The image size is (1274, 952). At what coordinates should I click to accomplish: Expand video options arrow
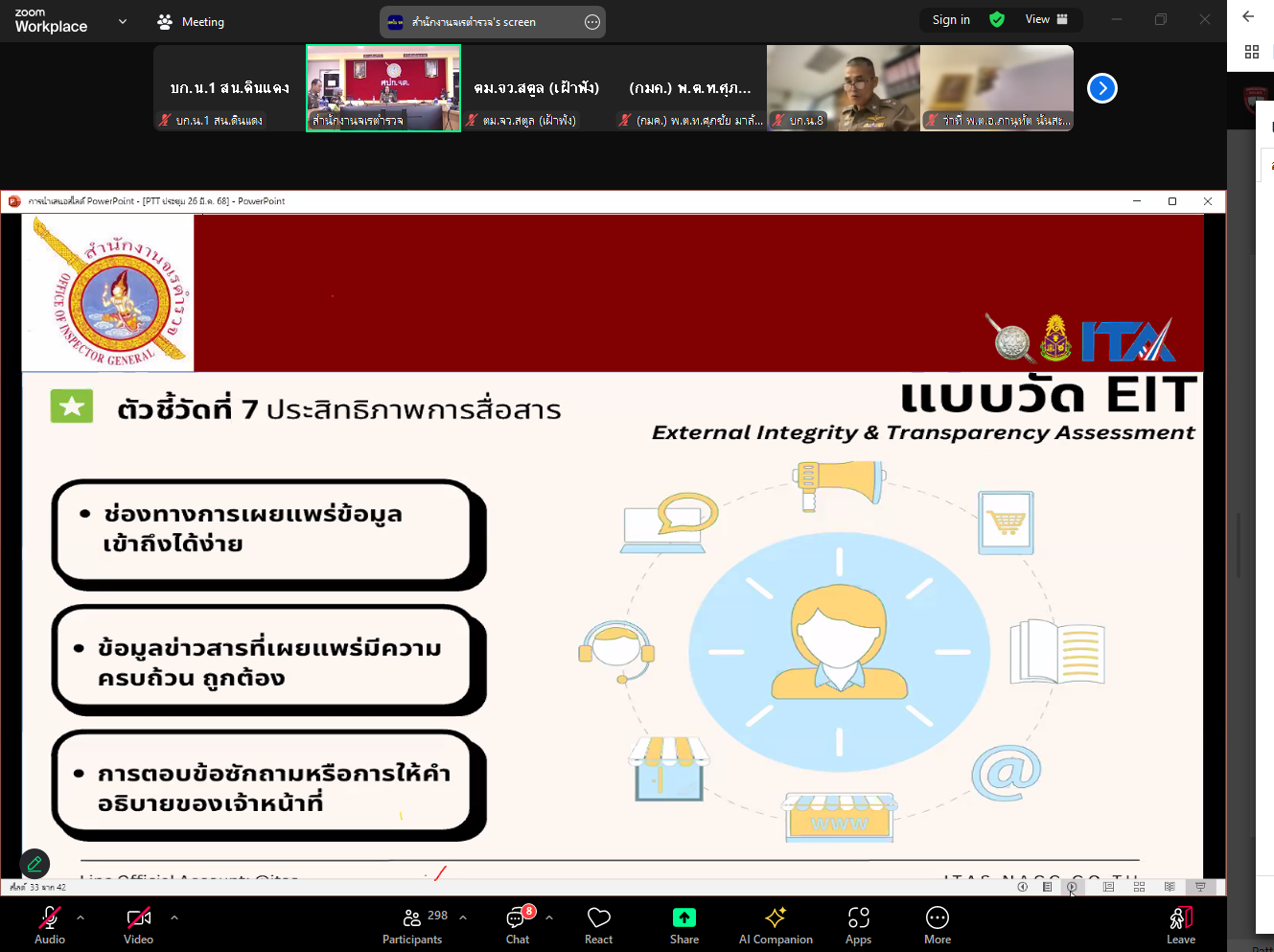pyautogui.click(x=174, y=917)
